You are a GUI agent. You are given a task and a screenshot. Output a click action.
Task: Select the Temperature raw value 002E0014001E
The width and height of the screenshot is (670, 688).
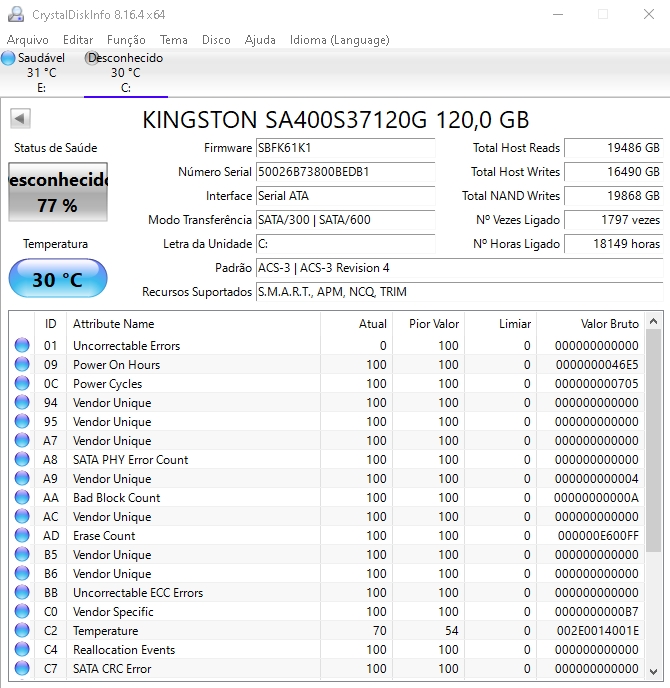pyautogui.click(x=598, y=631)
